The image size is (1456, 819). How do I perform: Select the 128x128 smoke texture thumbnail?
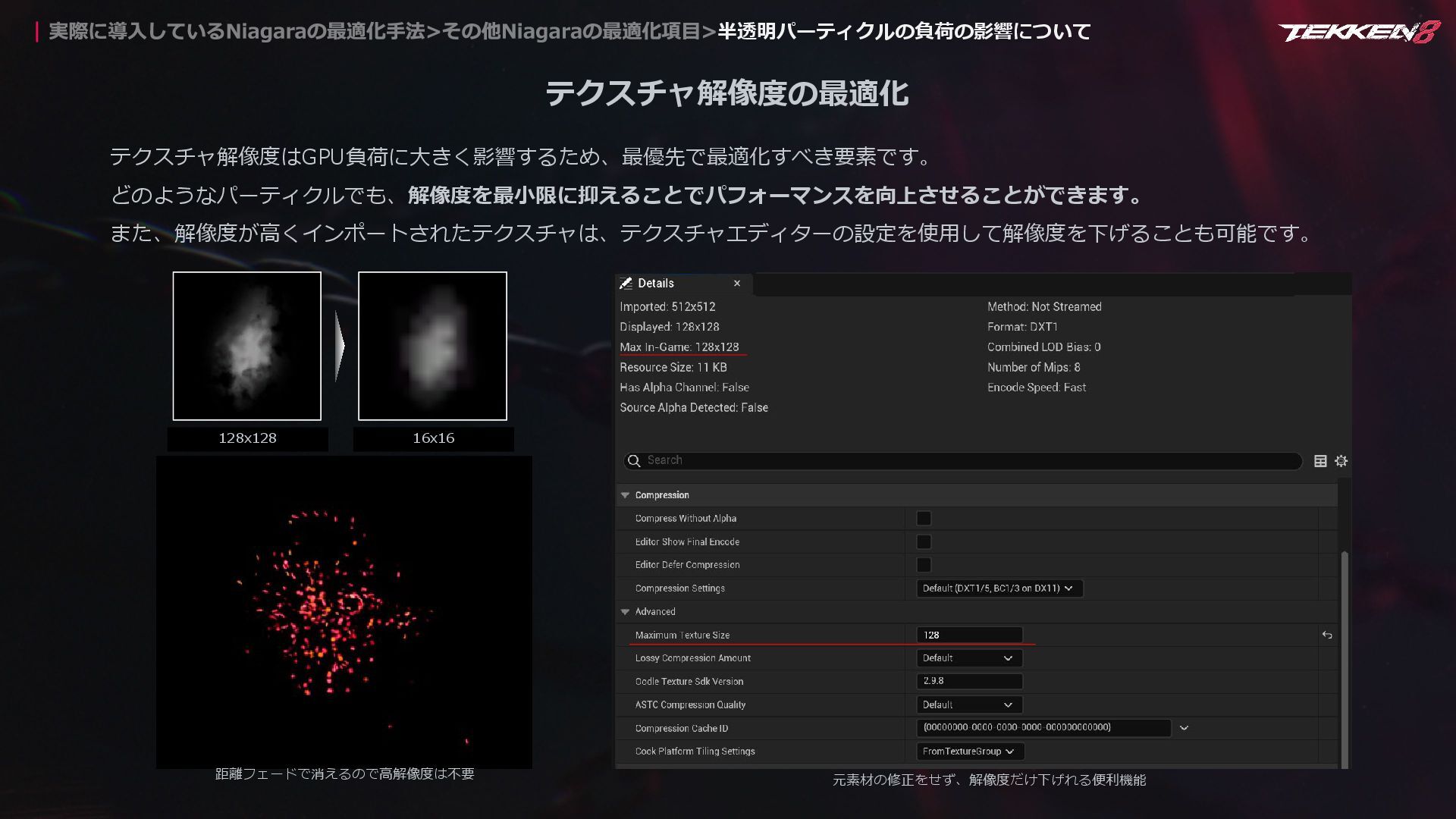pos(247,347)
